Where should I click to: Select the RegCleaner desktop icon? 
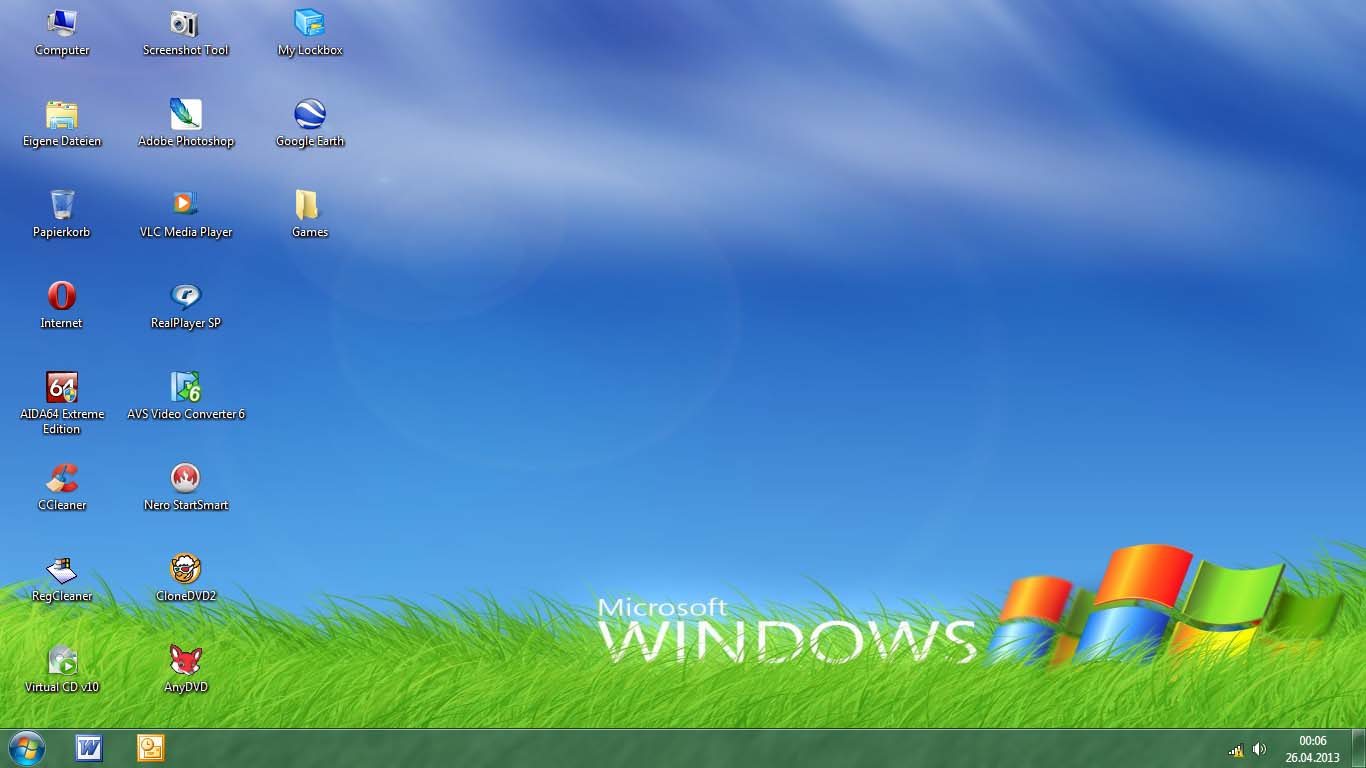pyautogui.click(x=62, y=569)
